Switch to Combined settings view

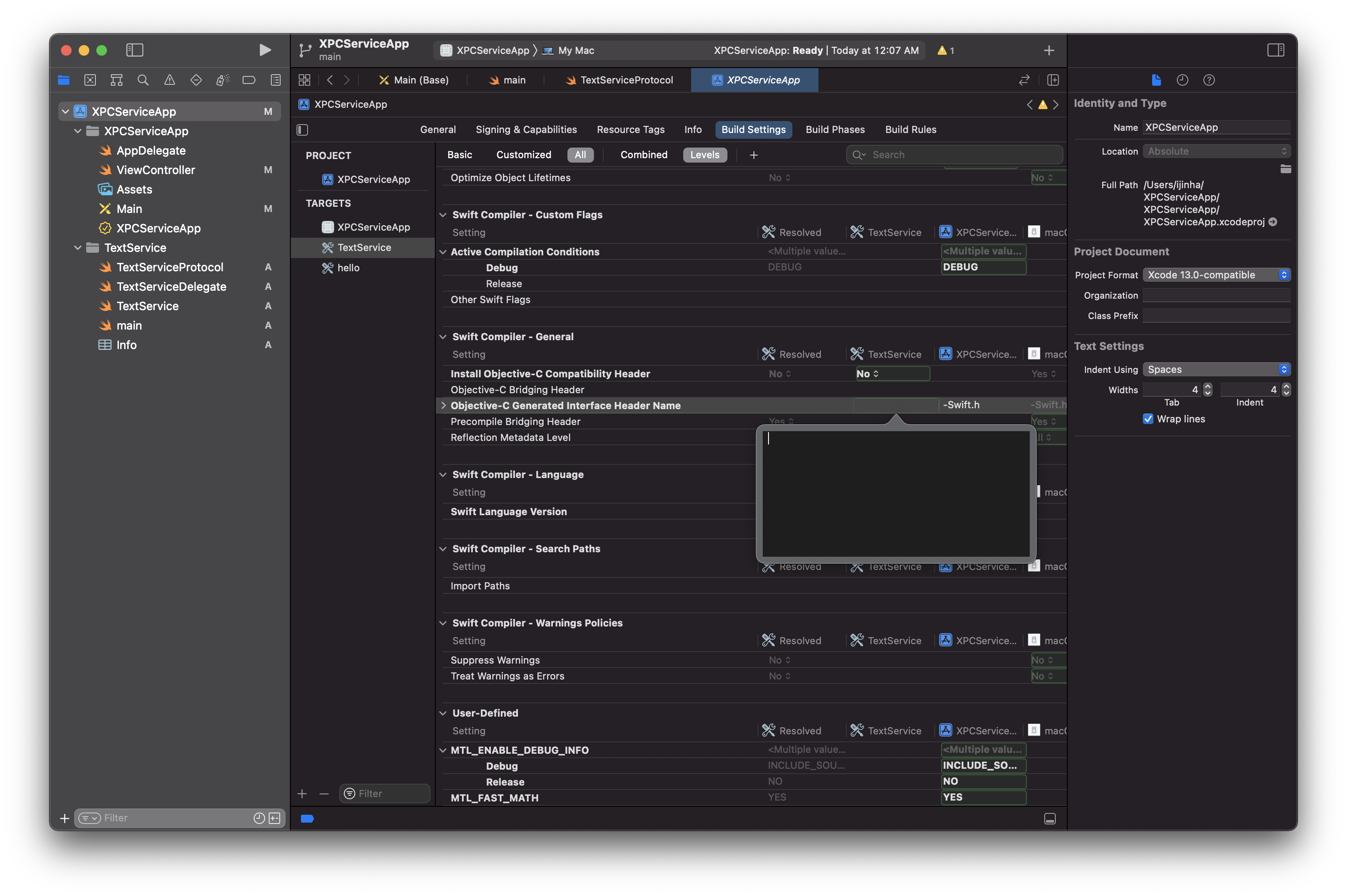(x=643, y=155)
